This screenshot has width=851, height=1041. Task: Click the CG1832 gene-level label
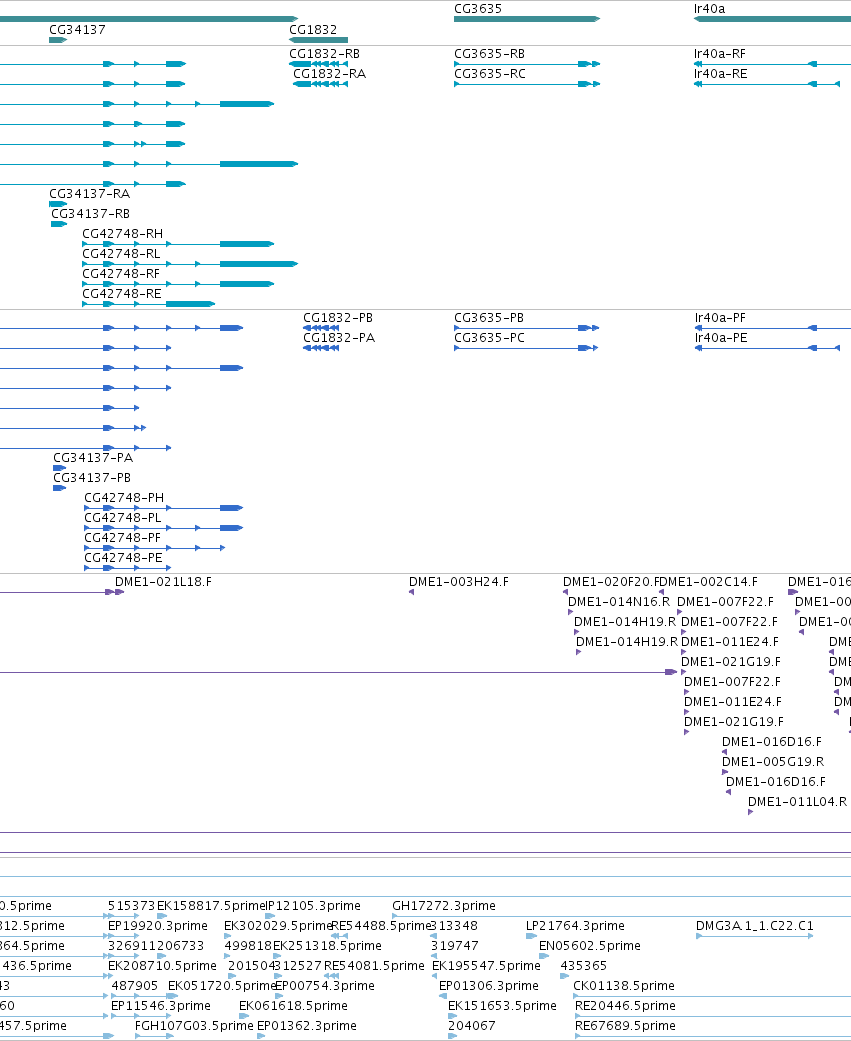tap(313, 30)
